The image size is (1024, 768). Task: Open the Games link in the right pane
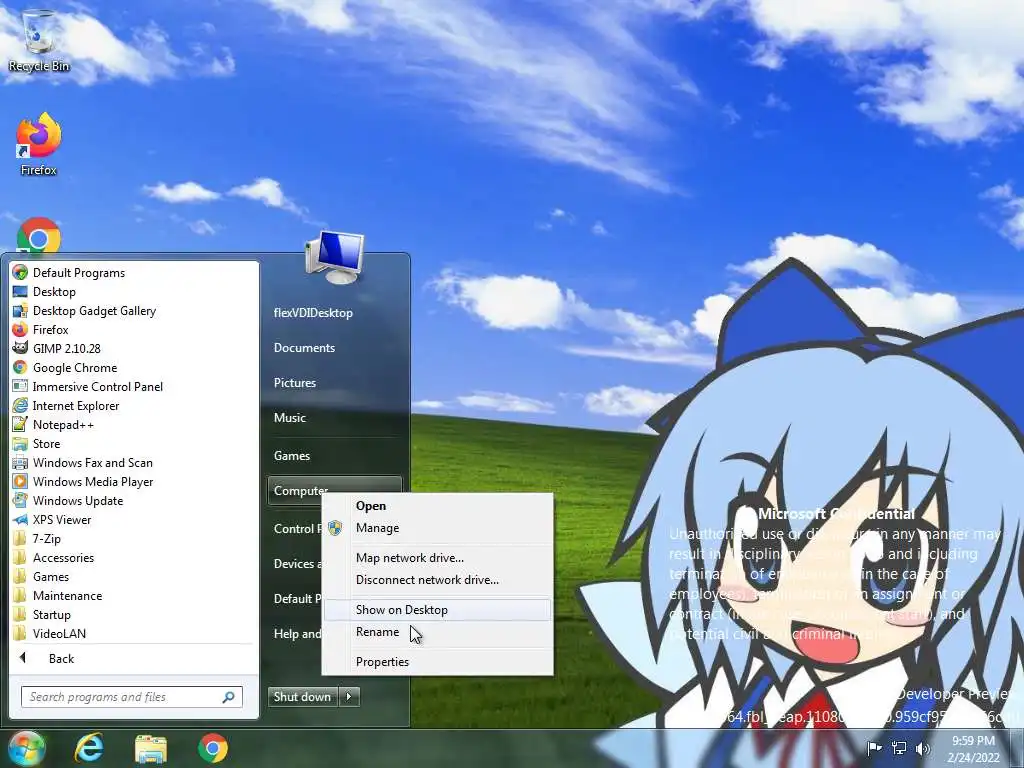coord(291,455)
